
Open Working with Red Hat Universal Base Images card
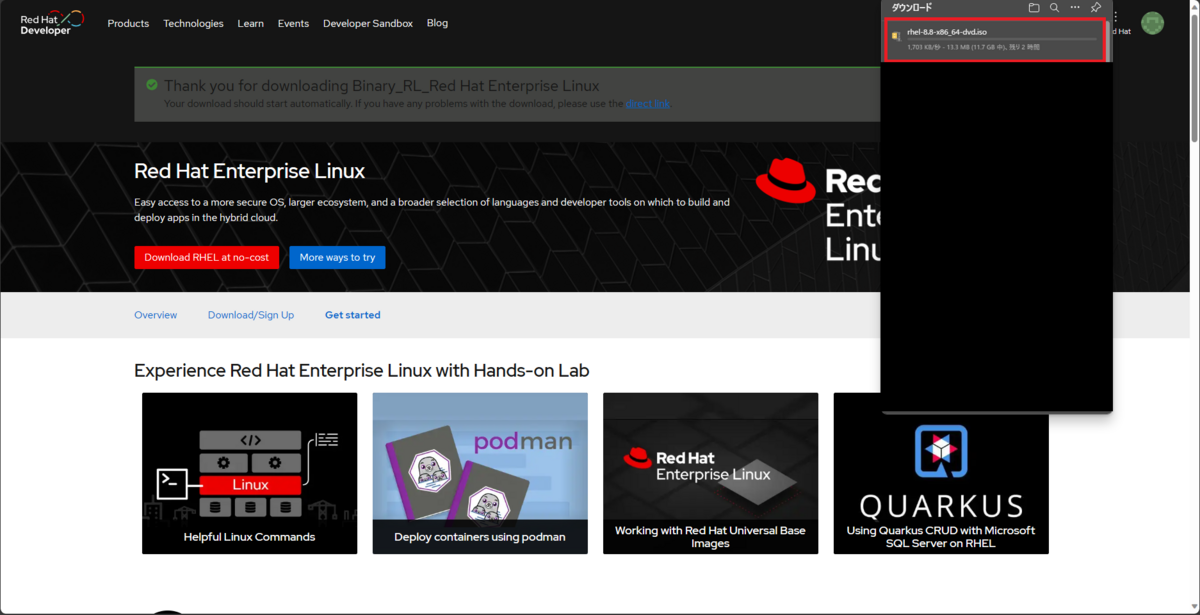(710, 473)
